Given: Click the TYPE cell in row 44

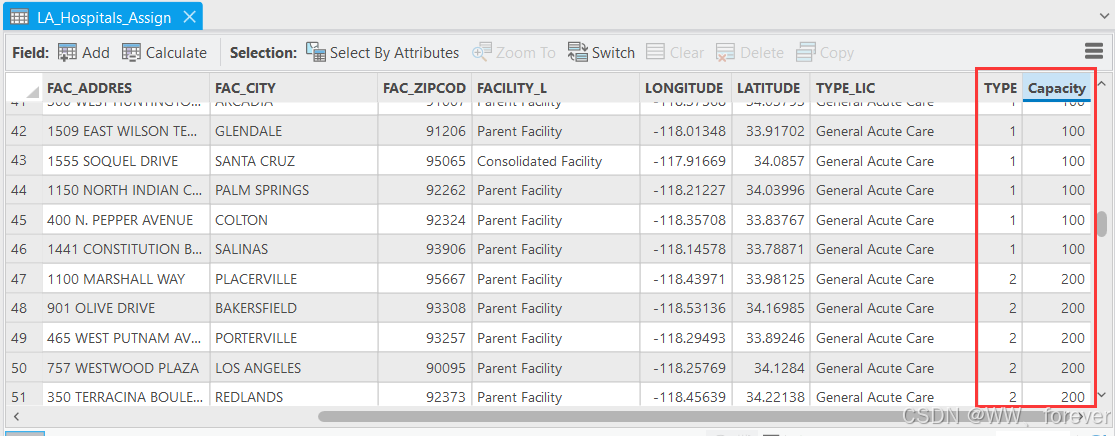Looking at the screenshot, I should [1001, 191].
